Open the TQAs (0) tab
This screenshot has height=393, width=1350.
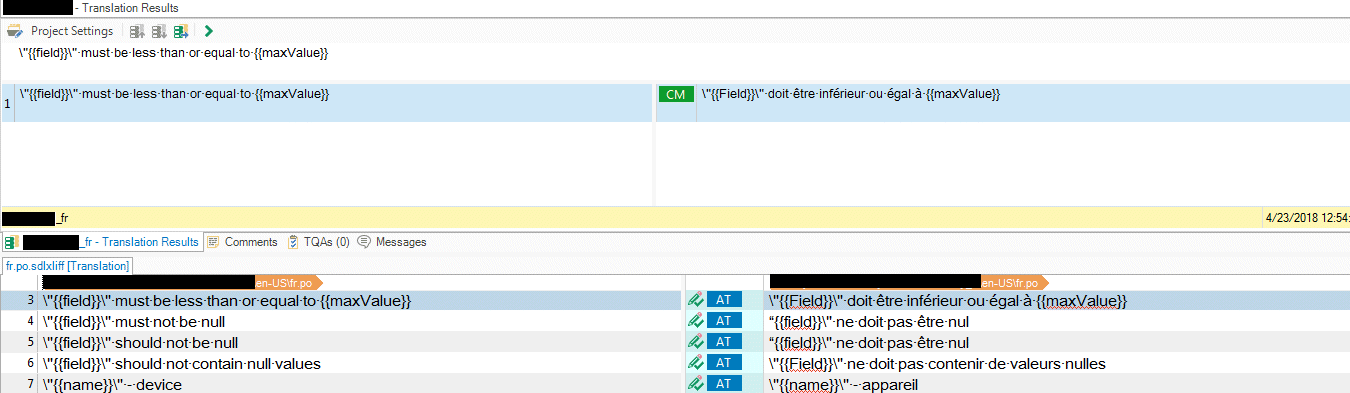318,242
